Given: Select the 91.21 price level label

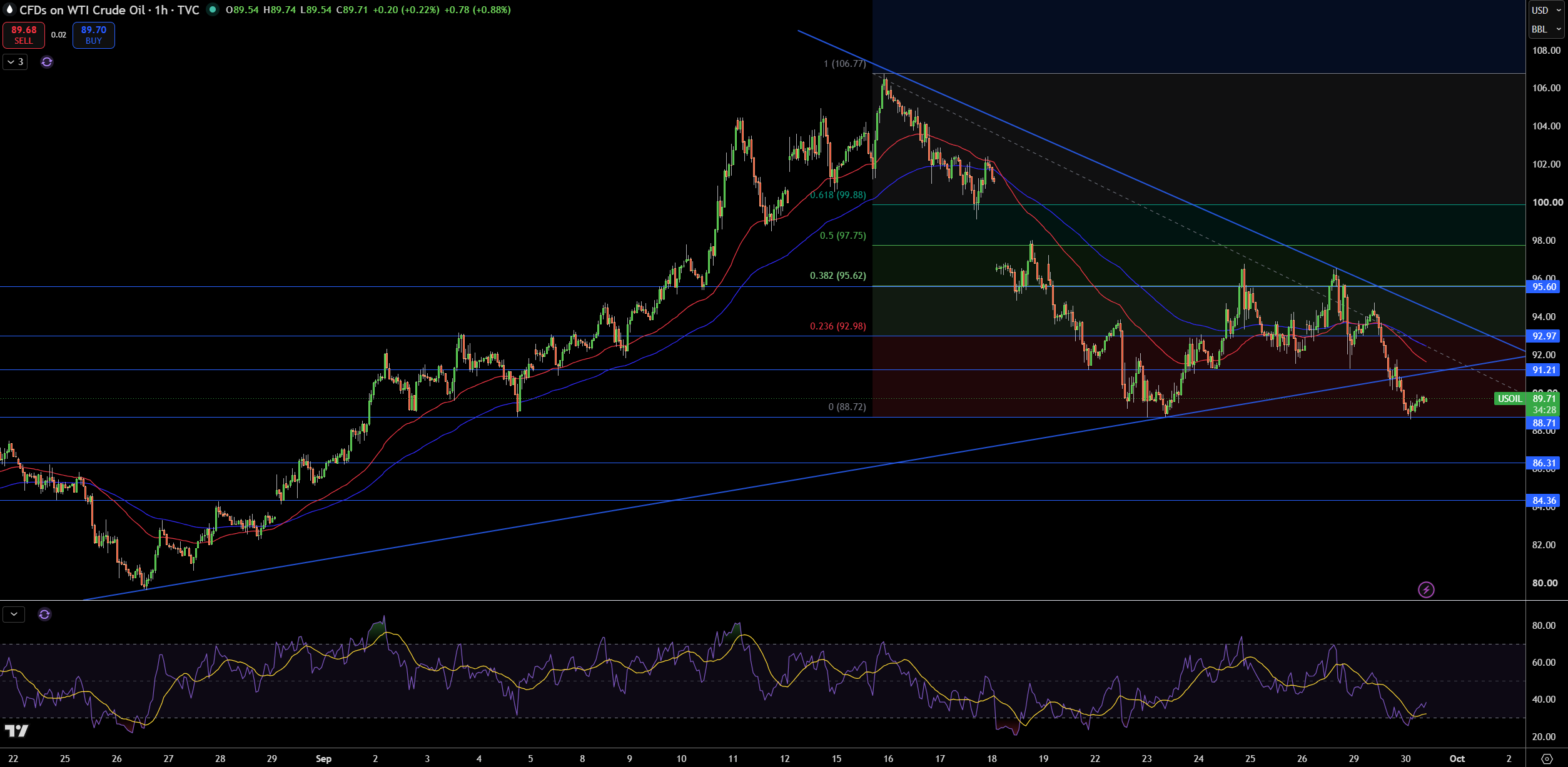Looking at the screenshot, I should tap(1543, 370).
